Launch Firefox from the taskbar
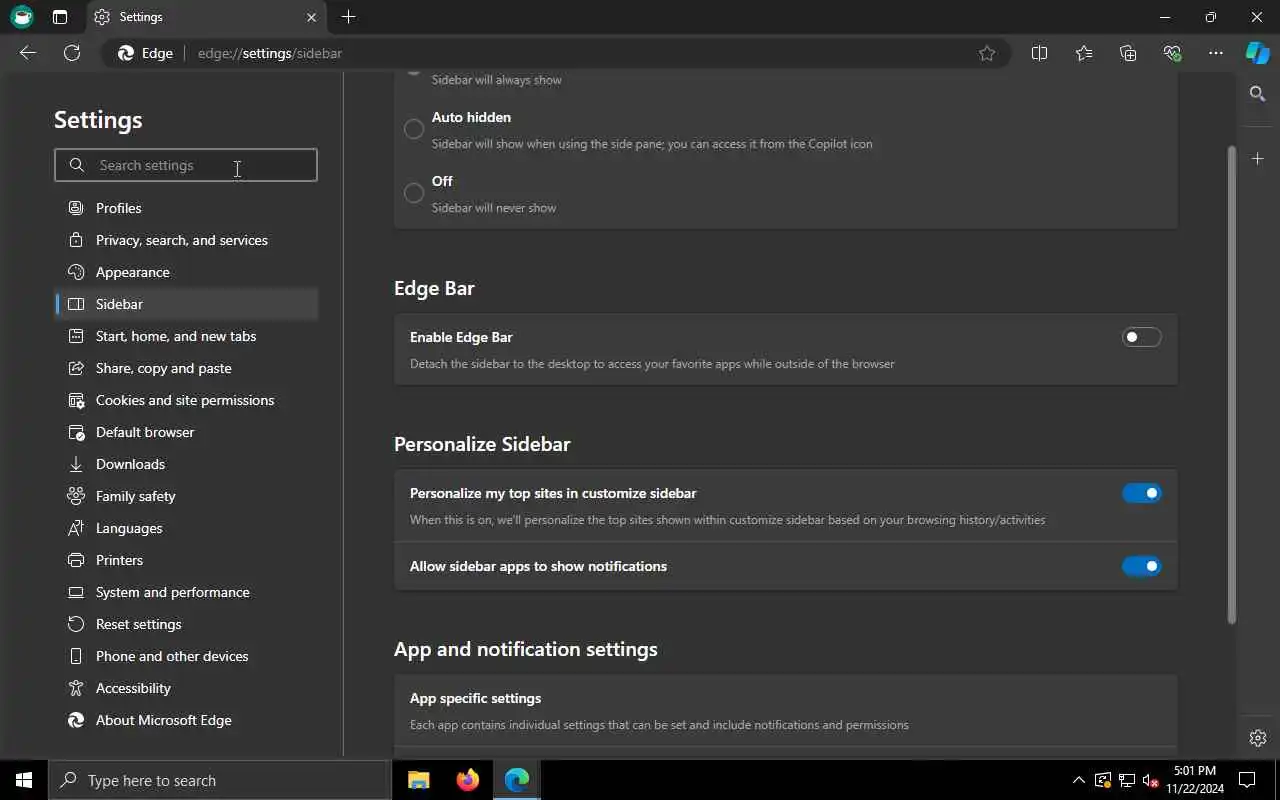This screenshot has width=1280, height=800. pos(468,780)
